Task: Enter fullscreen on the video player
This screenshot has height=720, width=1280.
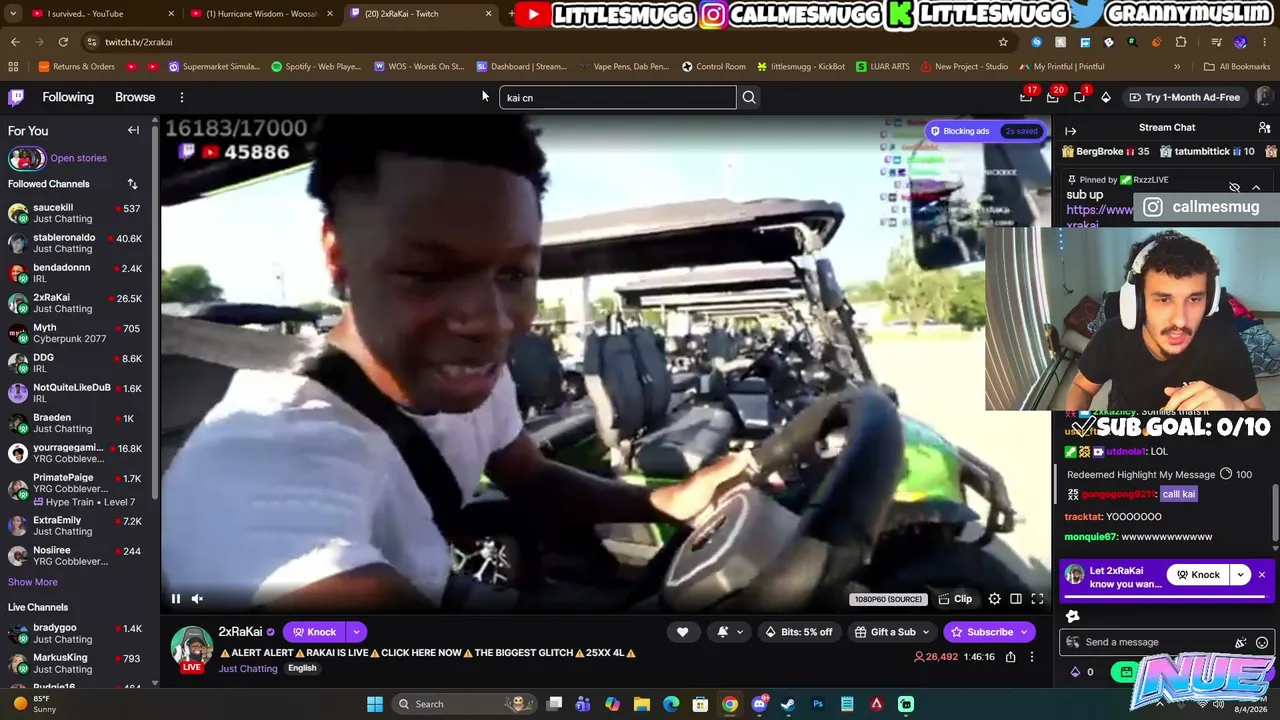Action: click(x=1037, y=599)
